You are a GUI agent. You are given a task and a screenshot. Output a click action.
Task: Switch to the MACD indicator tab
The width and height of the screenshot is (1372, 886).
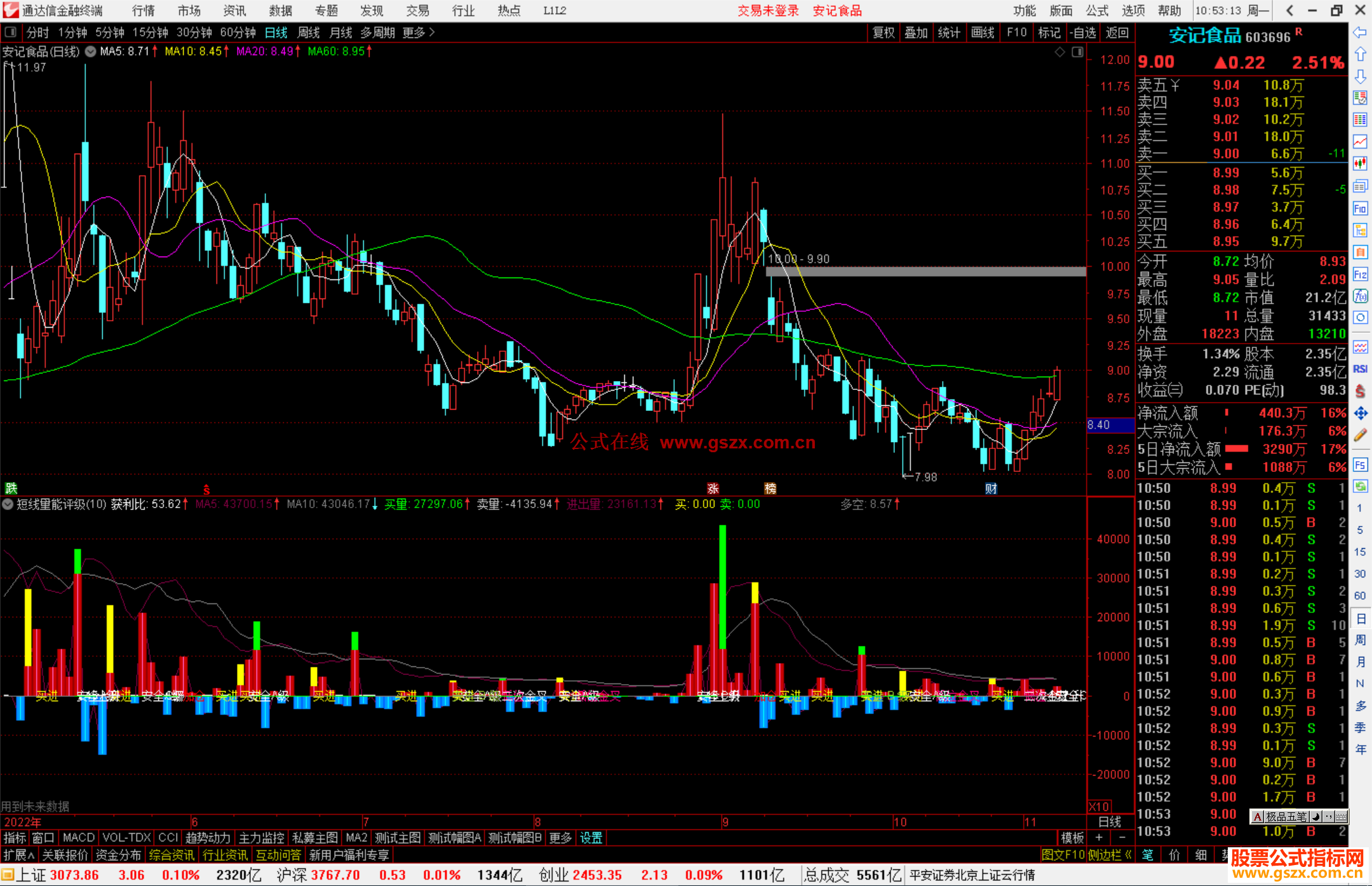click(78, 838)
